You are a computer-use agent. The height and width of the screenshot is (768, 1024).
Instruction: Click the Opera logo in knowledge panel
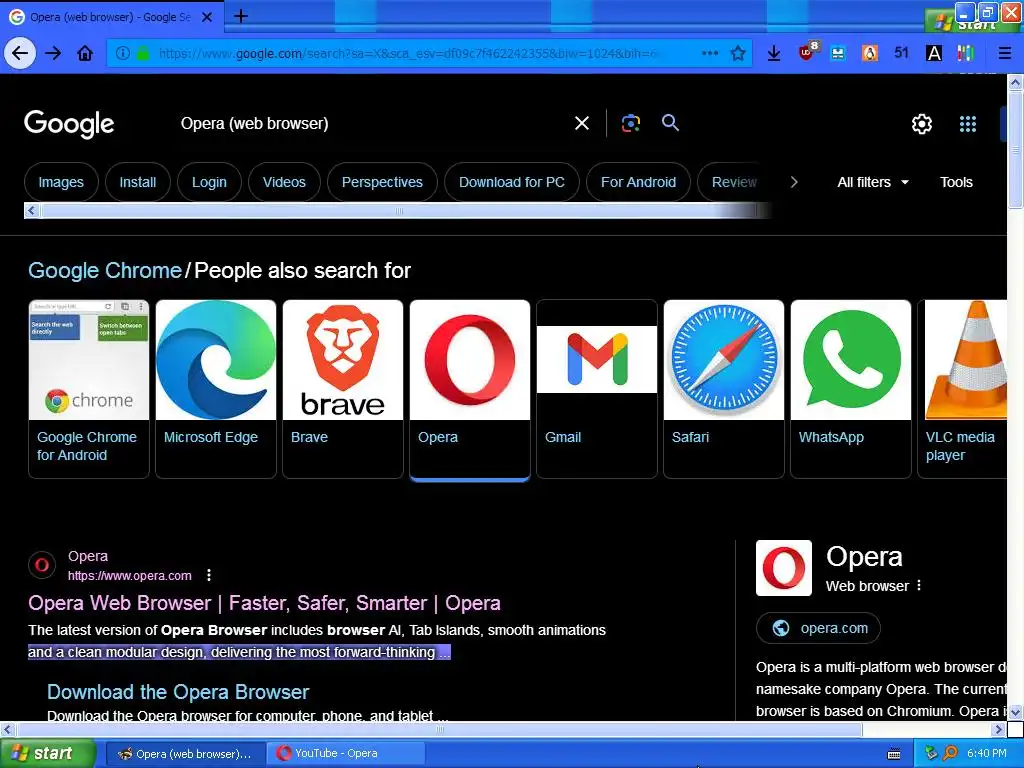tap(784, 568)
